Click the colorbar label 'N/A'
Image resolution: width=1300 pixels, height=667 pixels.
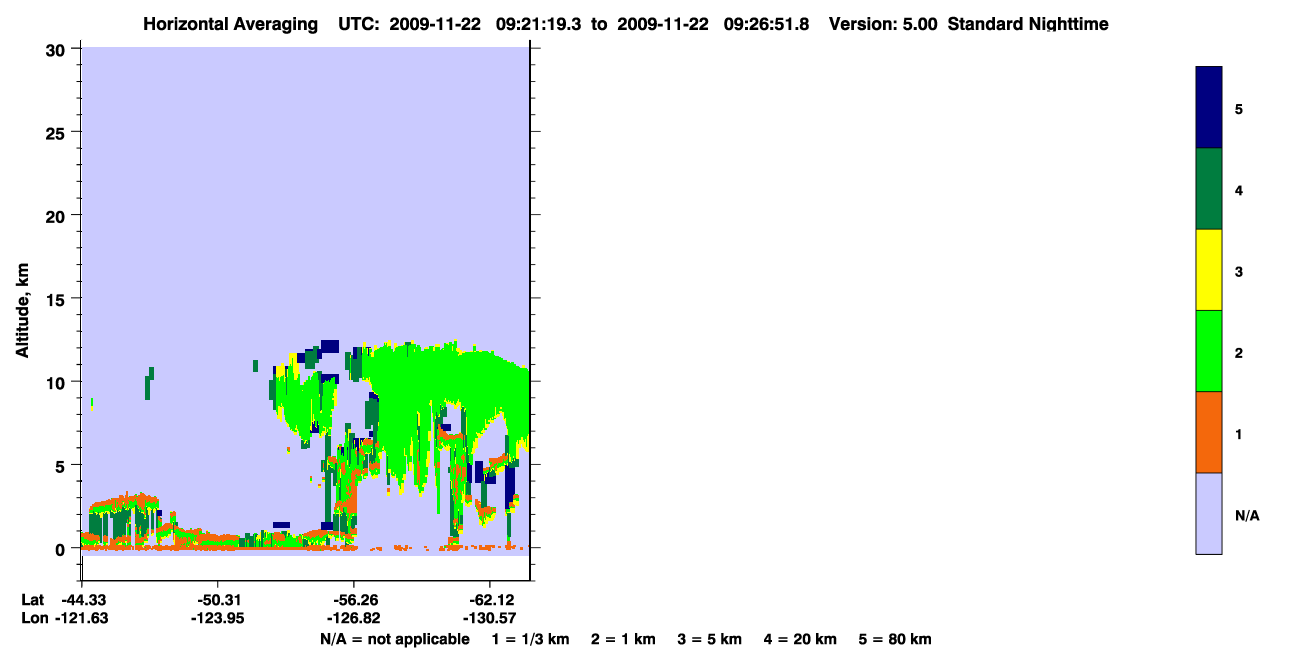click(x=1247, y=516)
